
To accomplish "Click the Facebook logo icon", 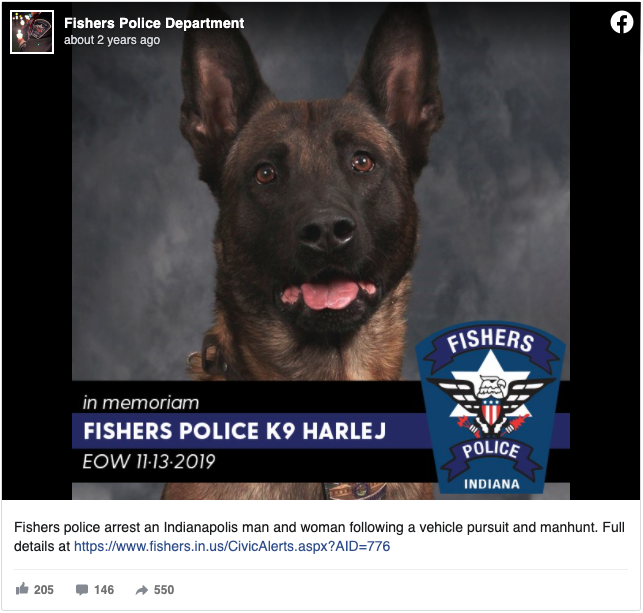I will coord(621,22).
